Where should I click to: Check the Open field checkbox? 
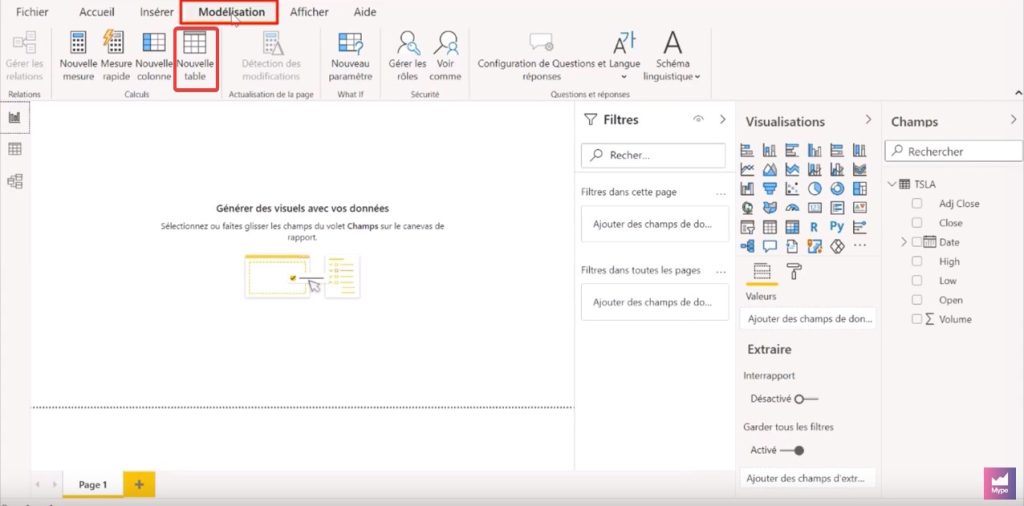pos(917,300)
